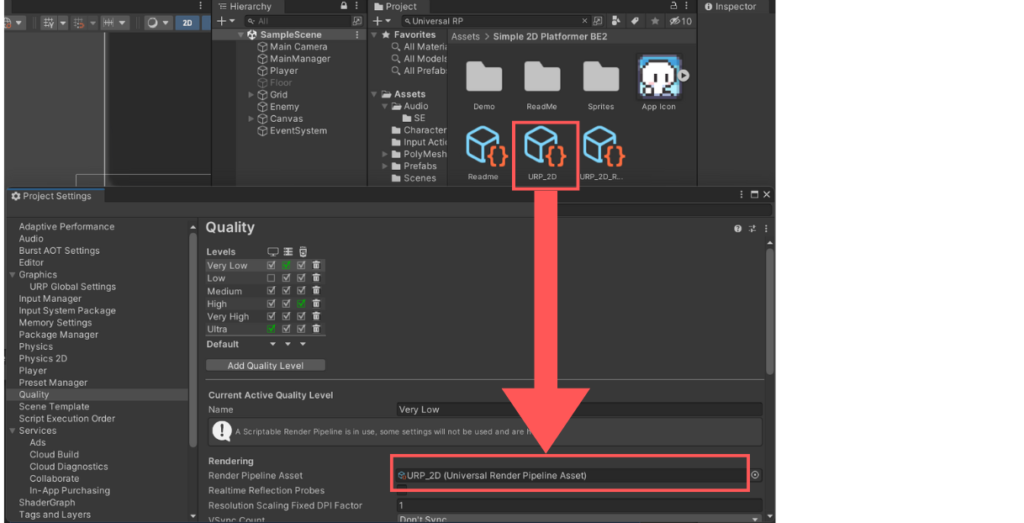Toggle the 2D view button in Scene toolbar
The height and width of the screenshot is (523, 1024).
(187, 22)
